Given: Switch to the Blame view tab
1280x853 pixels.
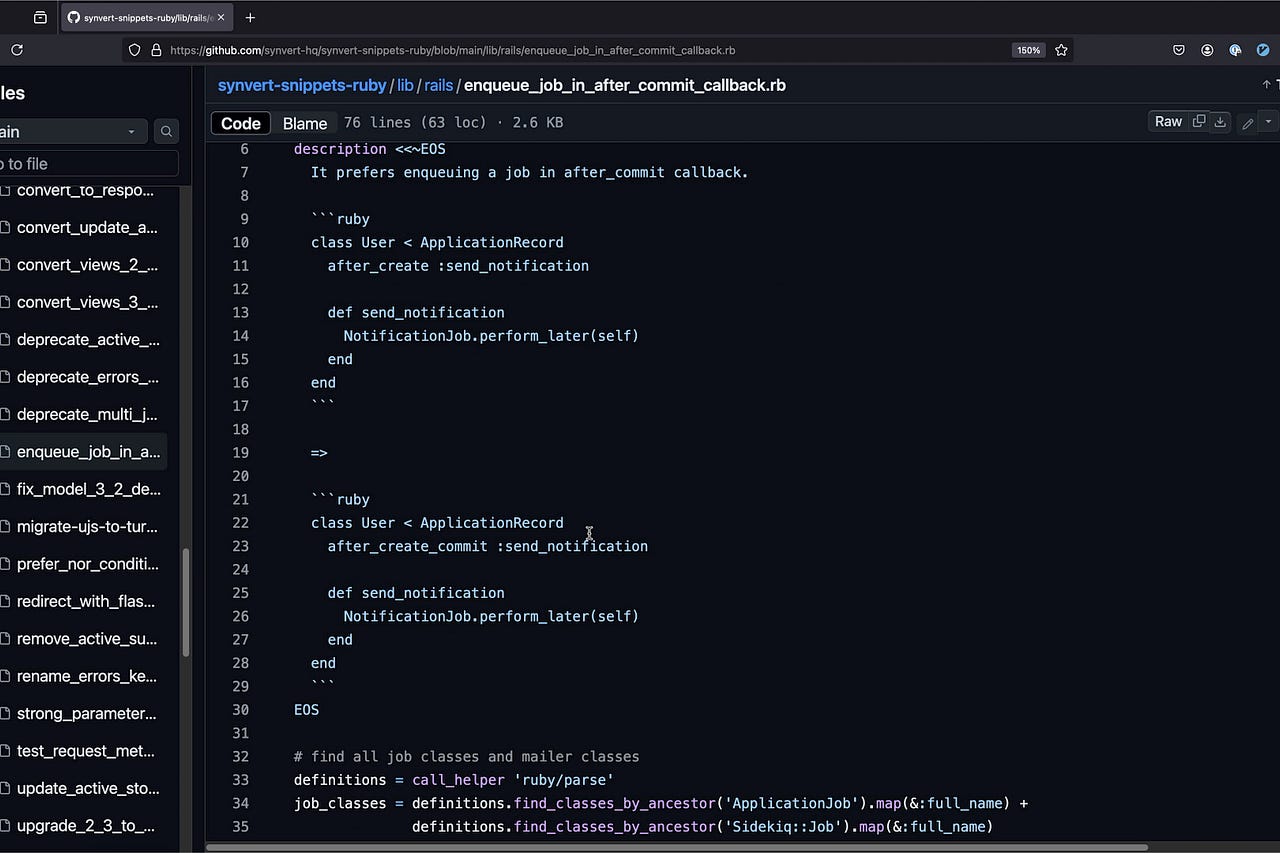Looking at the screenshot, I should pos(305,123).
